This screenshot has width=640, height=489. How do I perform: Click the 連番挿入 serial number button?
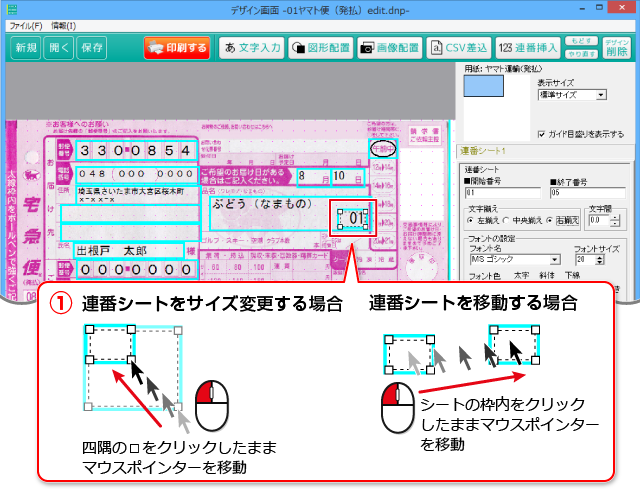pyautogui.click(x=528, y=48)
